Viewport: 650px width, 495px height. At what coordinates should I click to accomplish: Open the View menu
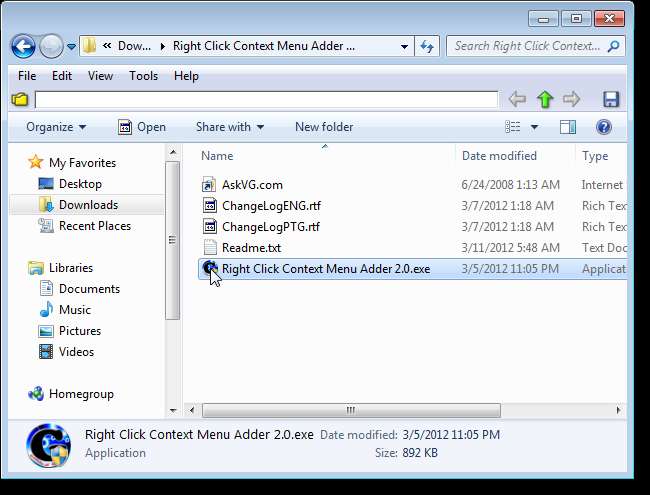point(100,75)
